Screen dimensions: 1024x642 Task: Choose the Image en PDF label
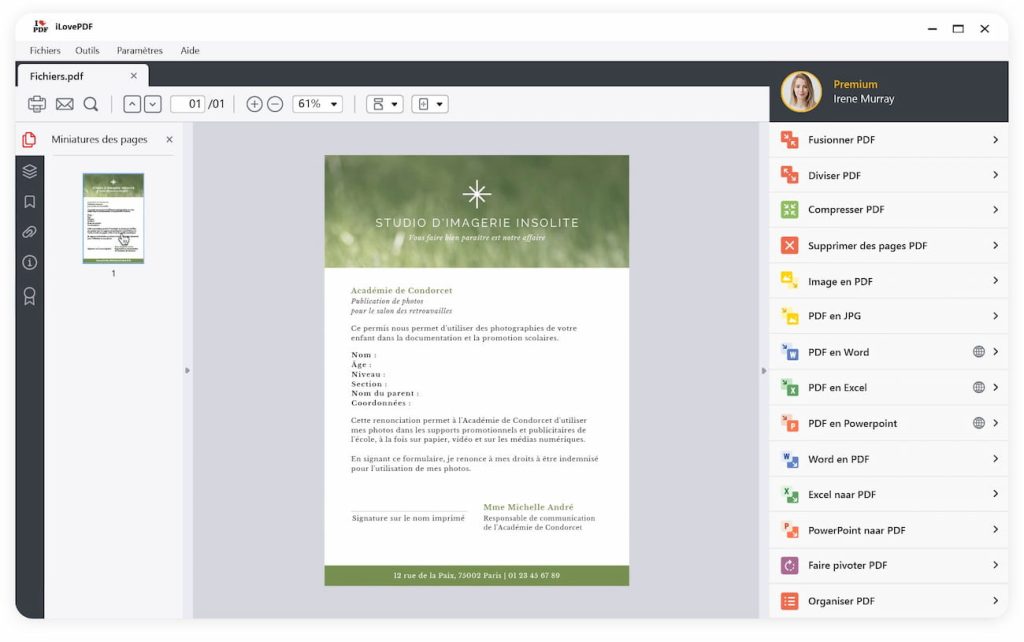tap(840, 281)
